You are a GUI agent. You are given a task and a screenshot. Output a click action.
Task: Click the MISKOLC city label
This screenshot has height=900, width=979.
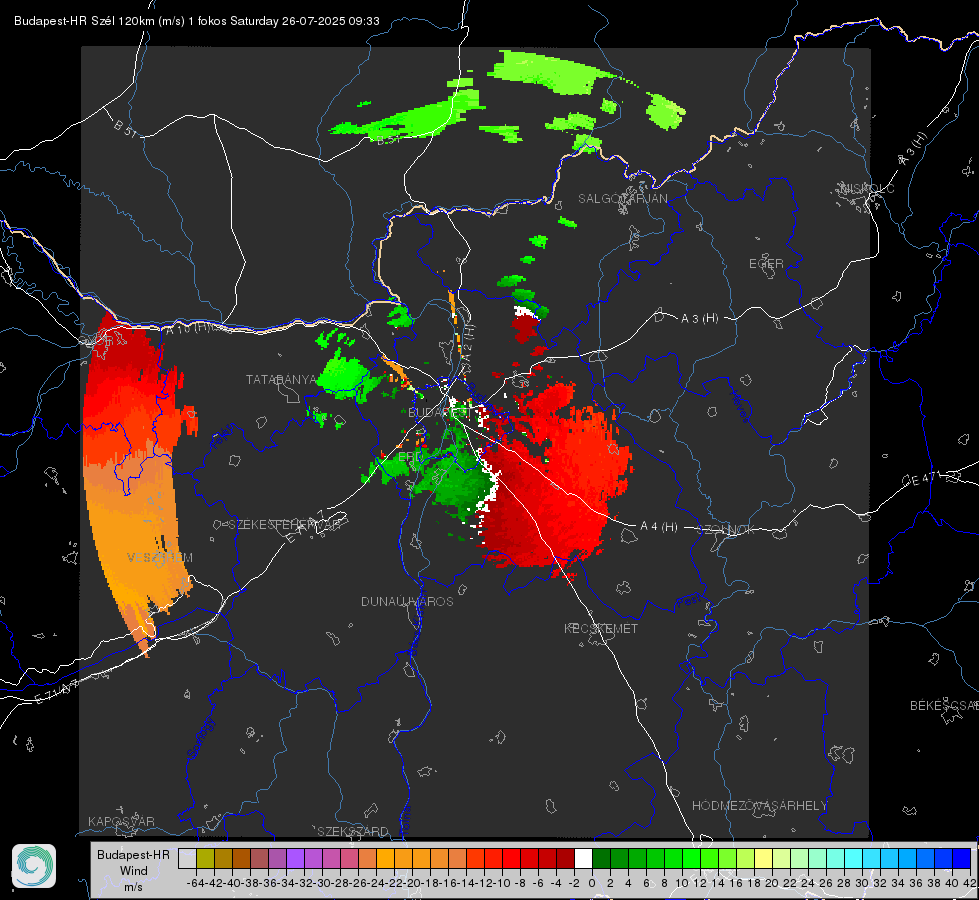[867, 188]
